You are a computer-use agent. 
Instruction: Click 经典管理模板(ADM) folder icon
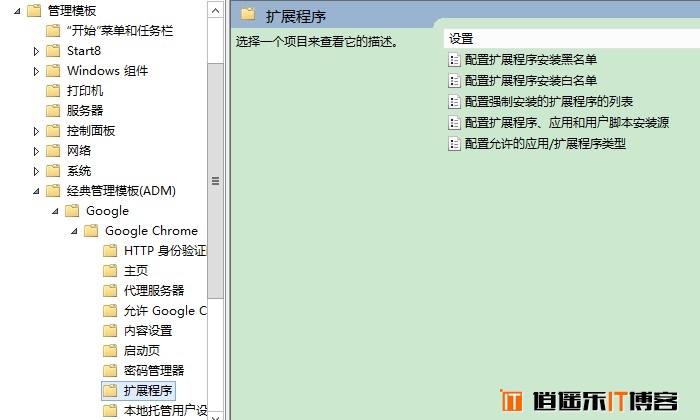(x=53, y=191)
